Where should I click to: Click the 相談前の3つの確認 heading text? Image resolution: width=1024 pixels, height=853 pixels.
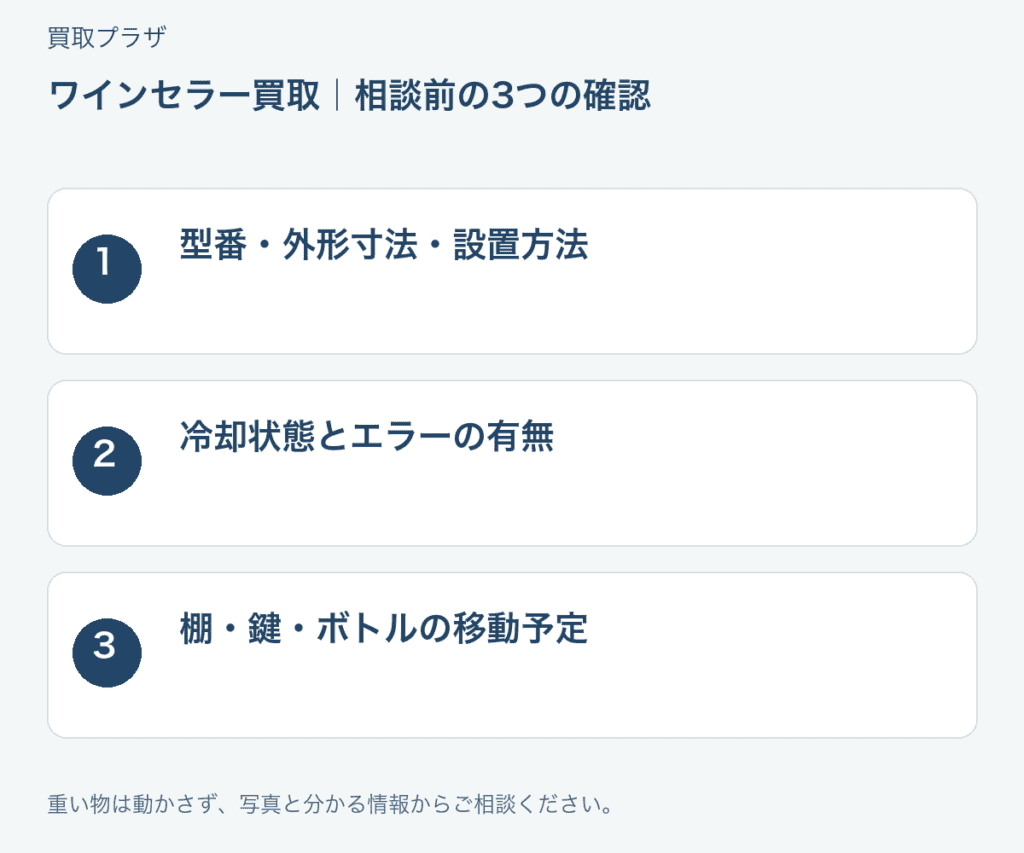(x=503, y=95)
